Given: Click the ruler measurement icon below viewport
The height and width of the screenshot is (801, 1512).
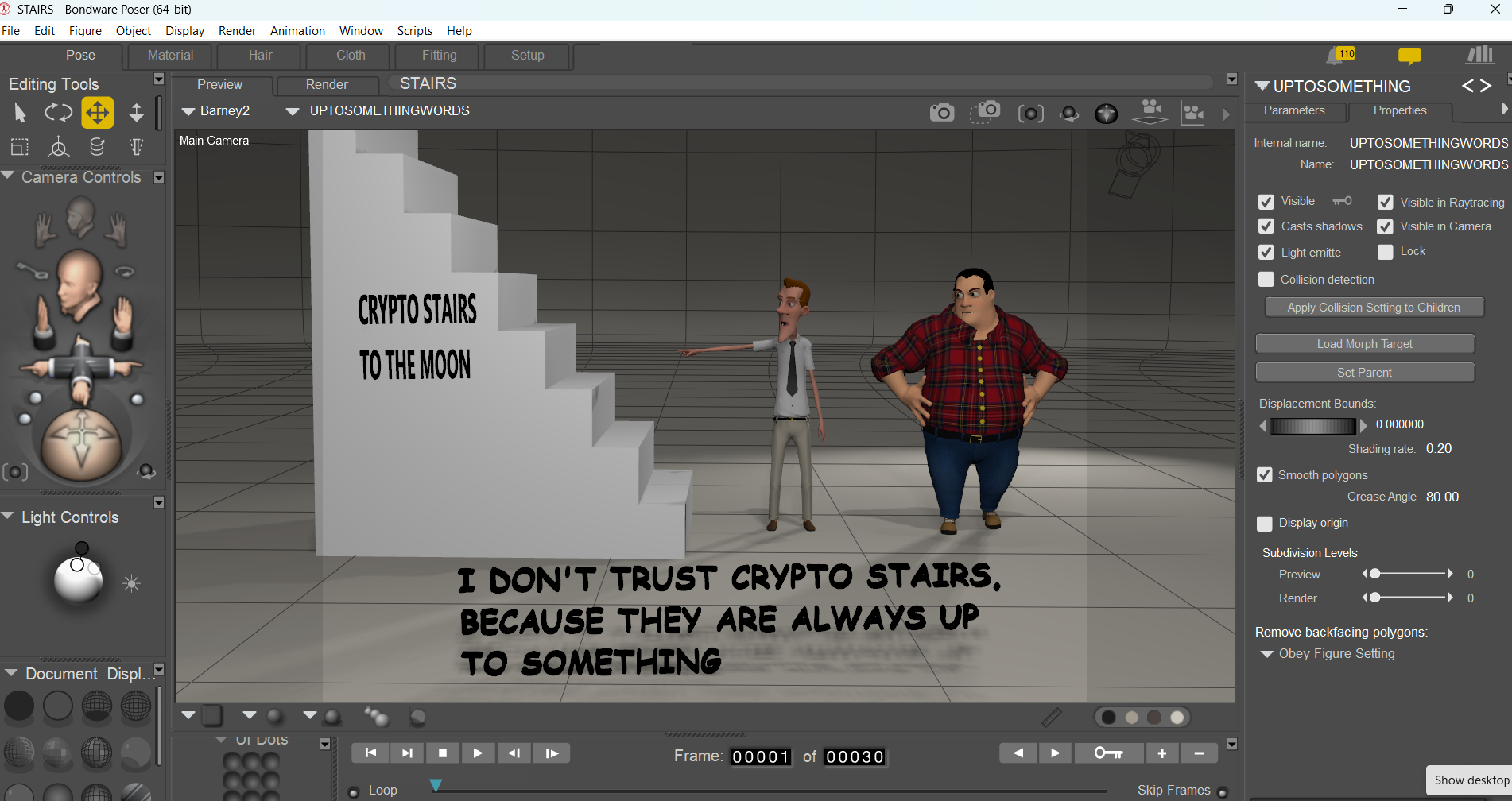Looking at the screenshot, I should [1052, 718].
